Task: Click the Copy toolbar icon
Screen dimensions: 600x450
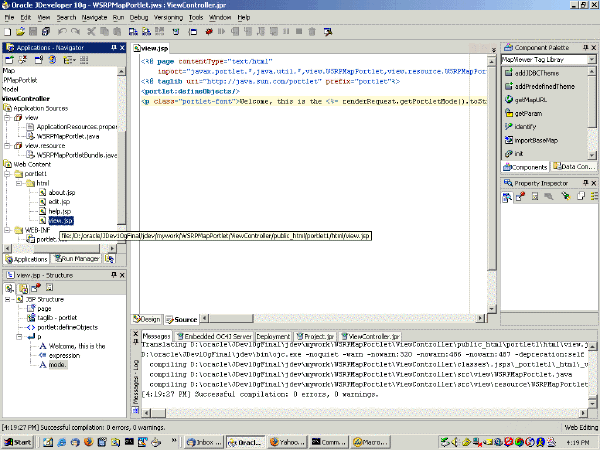Action: coord(104,32)
